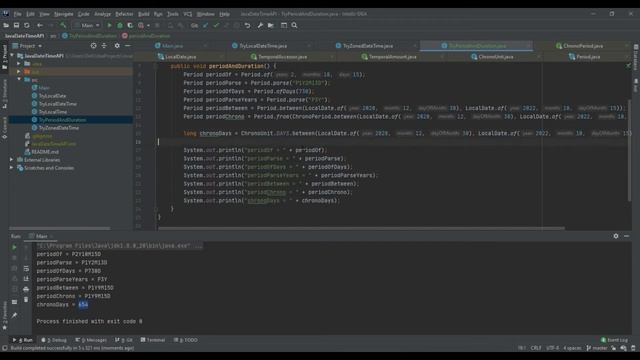
Task: Click the green Build hammer icon
Action: point(63,25)
